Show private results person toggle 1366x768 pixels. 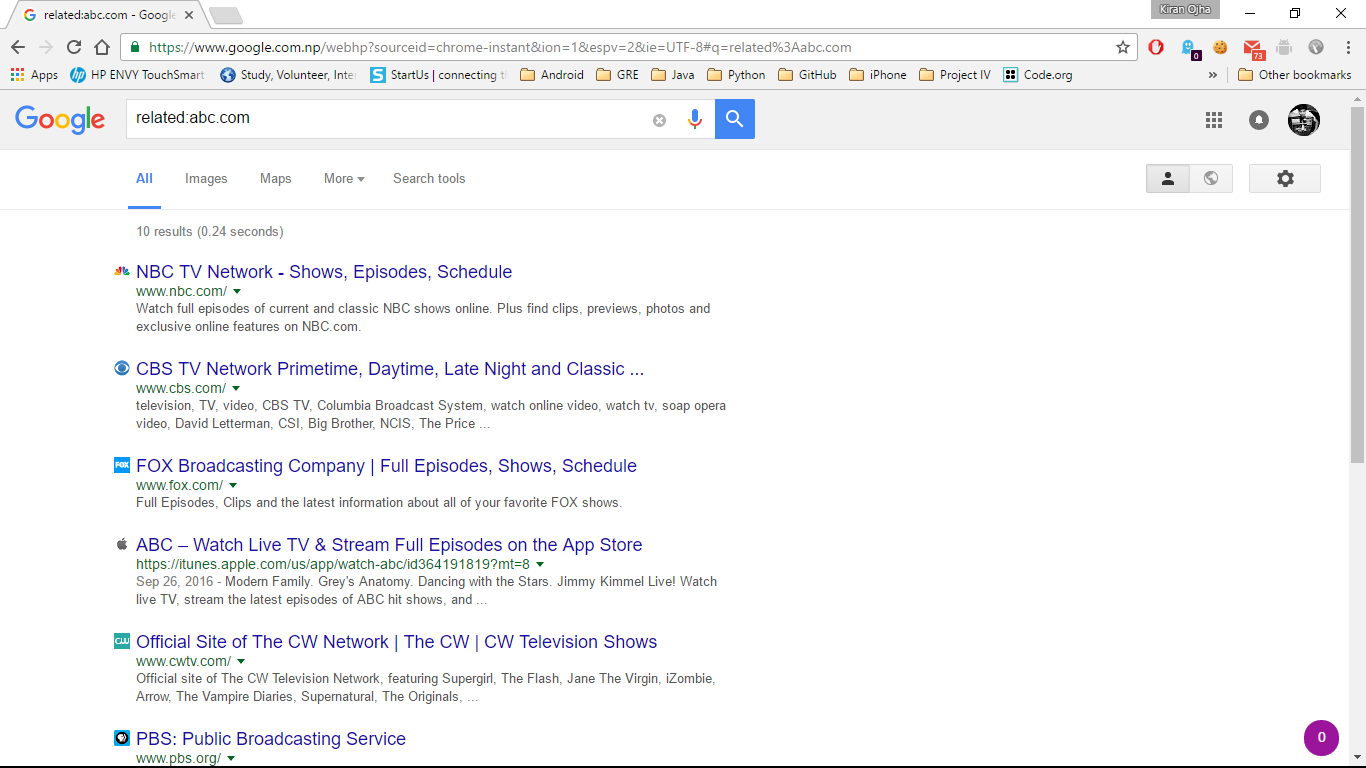coord(1167,178)
